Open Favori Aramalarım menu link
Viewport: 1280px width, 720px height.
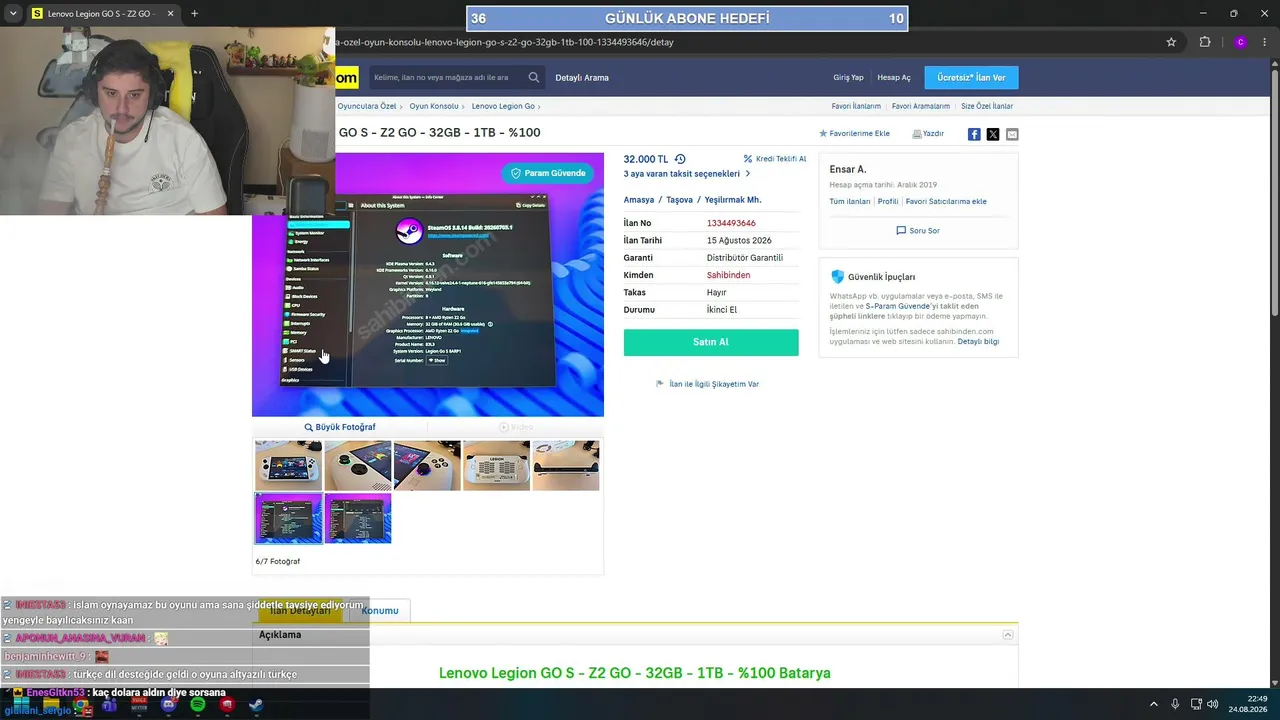[x=921, y=106]
